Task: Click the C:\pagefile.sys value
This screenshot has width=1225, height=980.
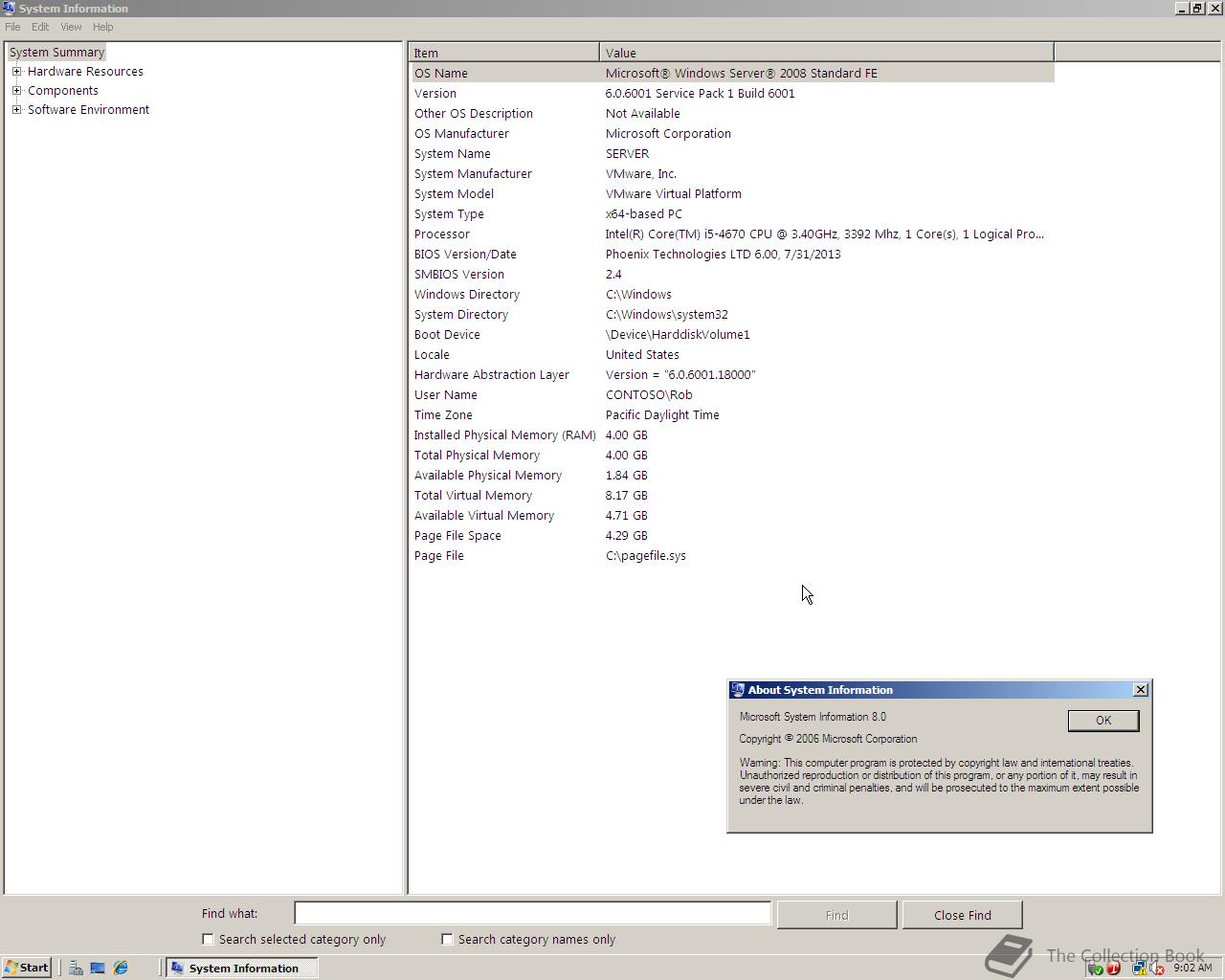Action: click(x=646, y=555)
